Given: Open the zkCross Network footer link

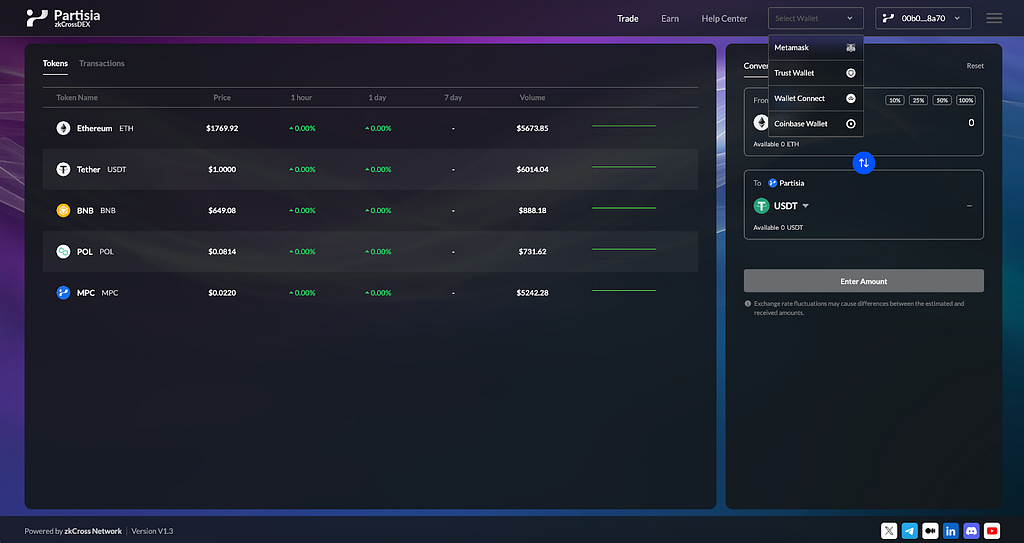Looking at the screenshot, I should tap(93, 531).
